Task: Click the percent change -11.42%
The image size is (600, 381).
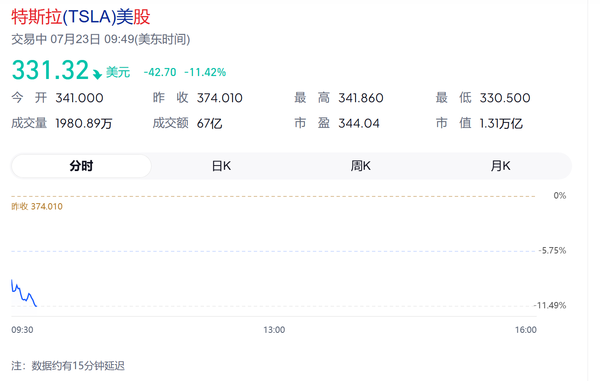Action: point(205,72)
